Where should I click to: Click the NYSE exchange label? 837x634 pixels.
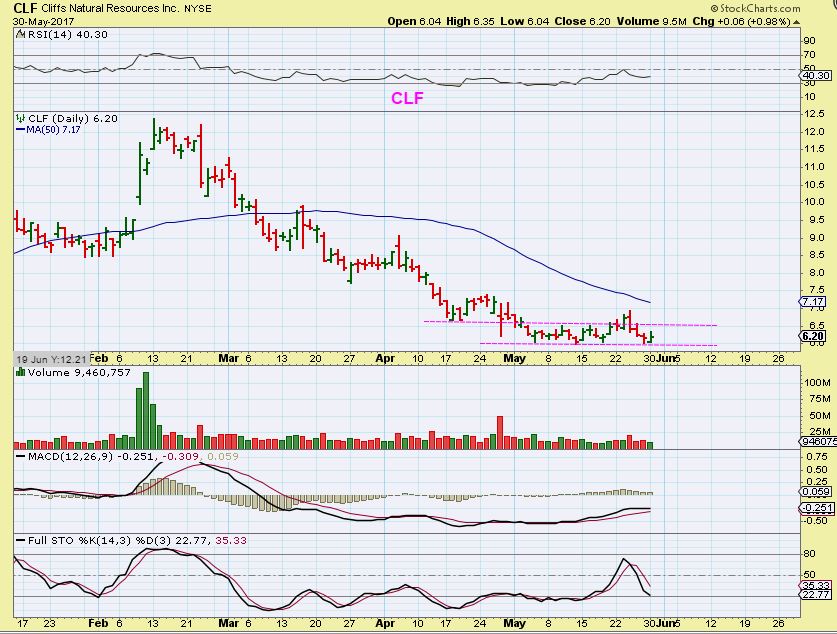[x=198, y=9]
